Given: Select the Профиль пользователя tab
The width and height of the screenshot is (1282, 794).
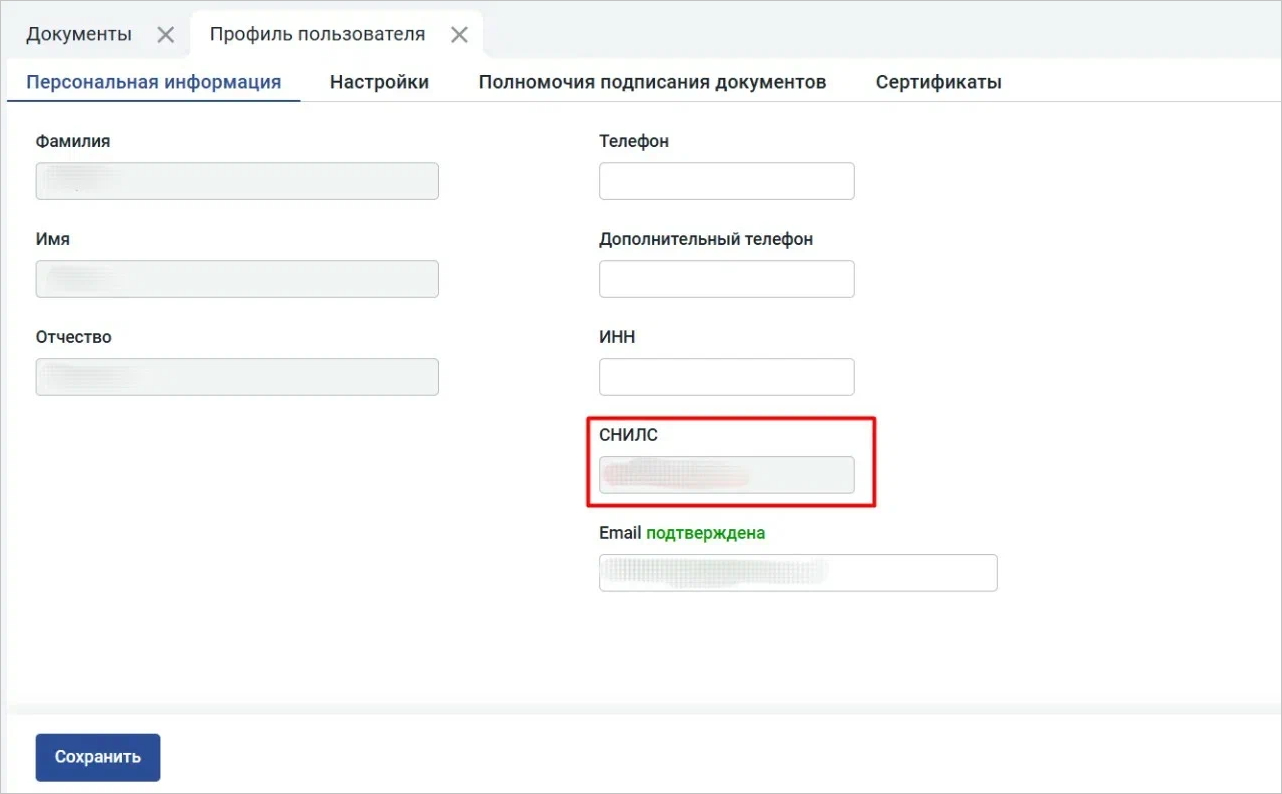Looking at the screenshot, I should 317,34.
